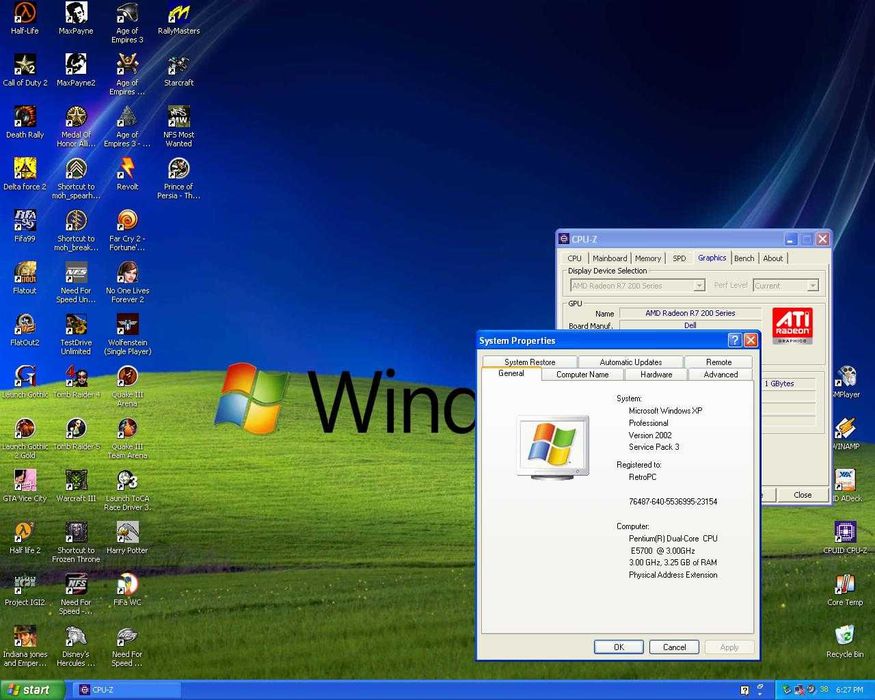Select Call of Duty 2 shortcut
The width and height of the screenshot is (875, 700).
tap(25, 70)
